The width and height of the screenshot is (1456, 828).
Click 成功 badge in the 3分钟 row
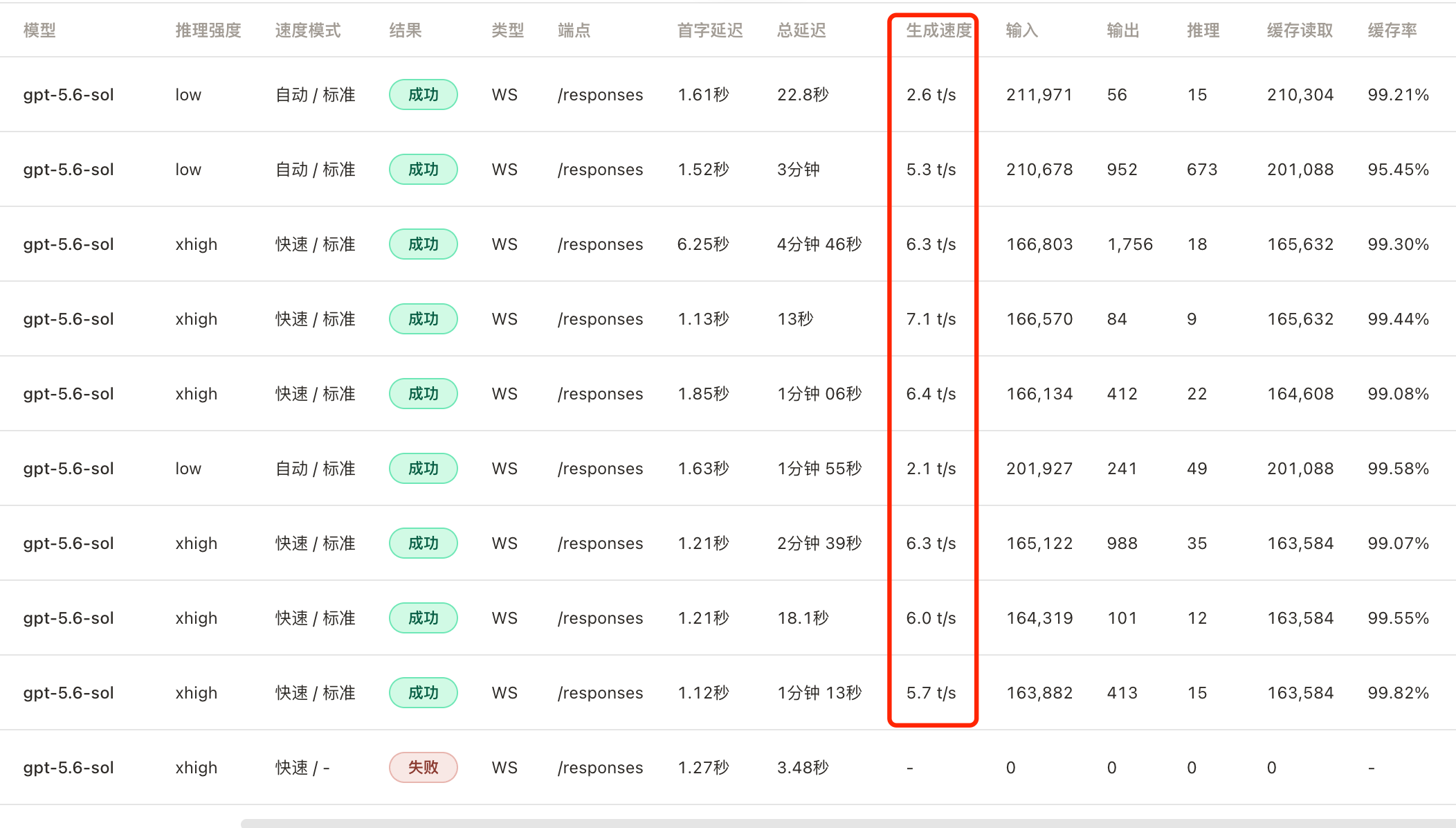(424, 169)
